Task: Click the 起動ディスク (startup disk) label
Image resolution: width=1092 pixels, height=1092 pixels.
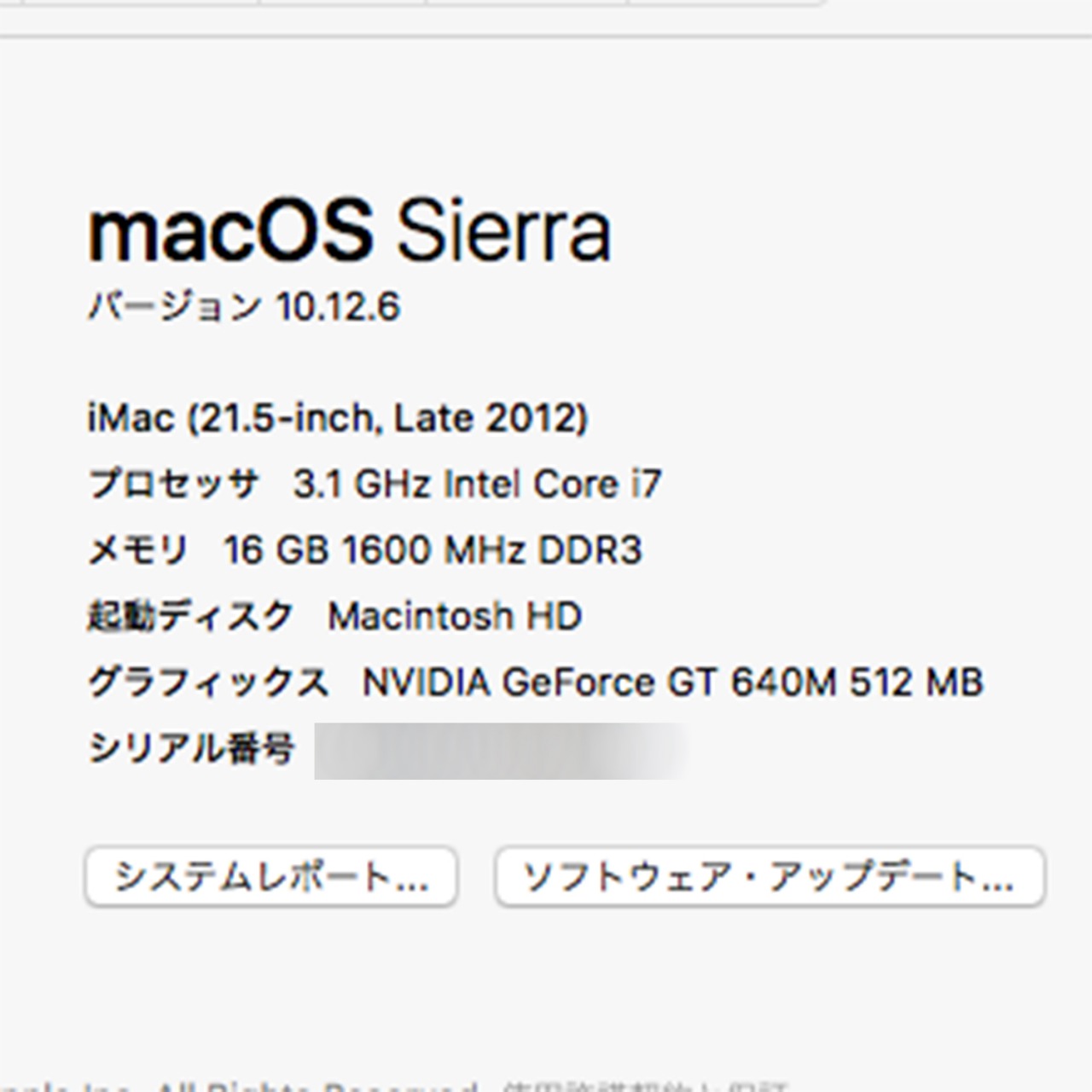Action: (189, 614)
